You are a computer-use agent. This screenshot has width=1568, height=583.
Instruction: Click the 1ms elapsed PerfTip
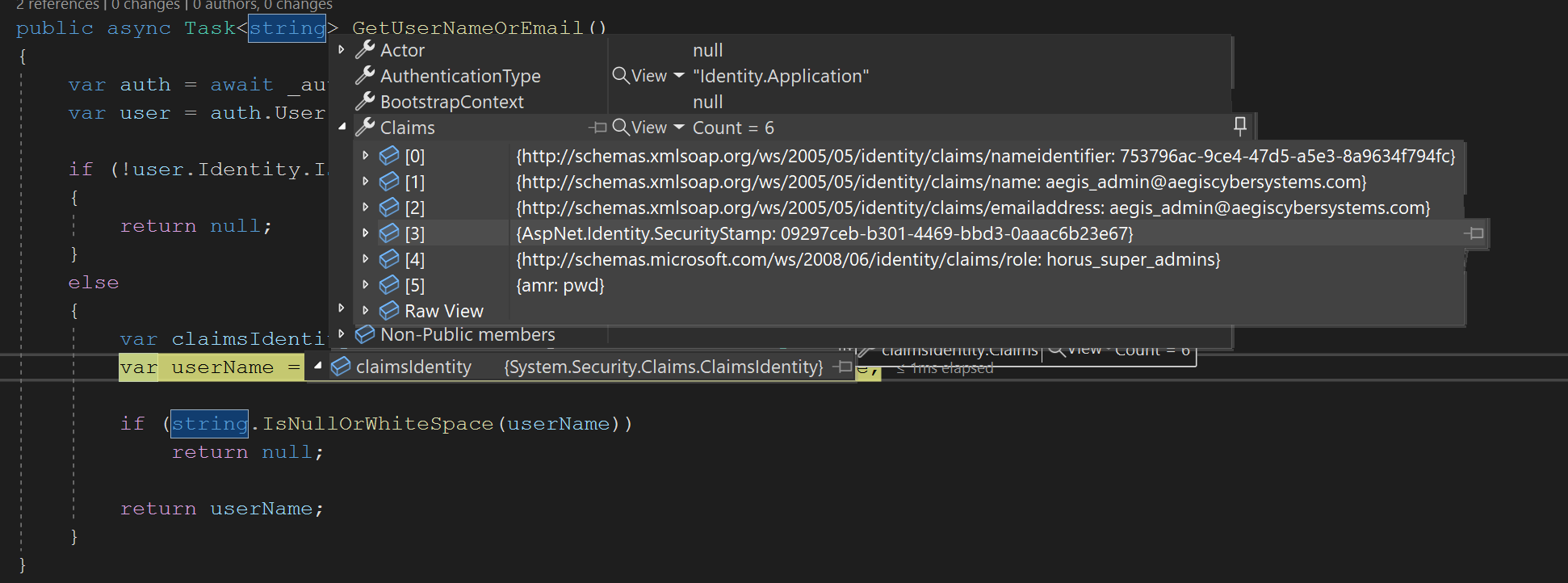tap(945, 368)
